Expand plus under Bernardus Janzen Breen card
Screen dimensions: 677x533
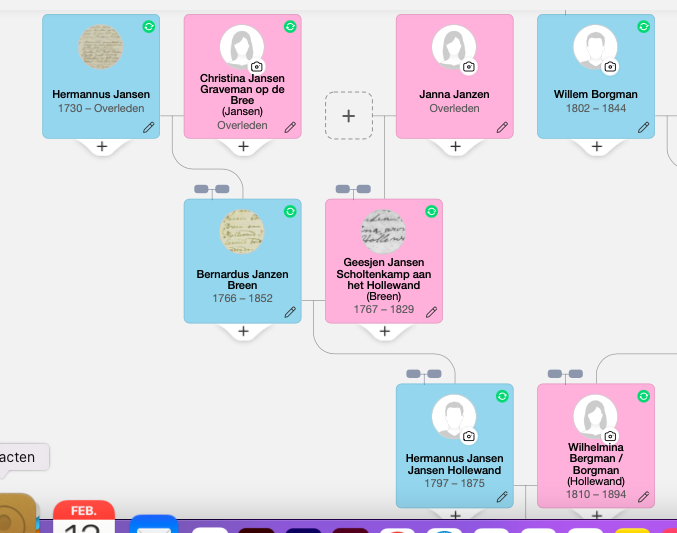(x=243, y=331)
